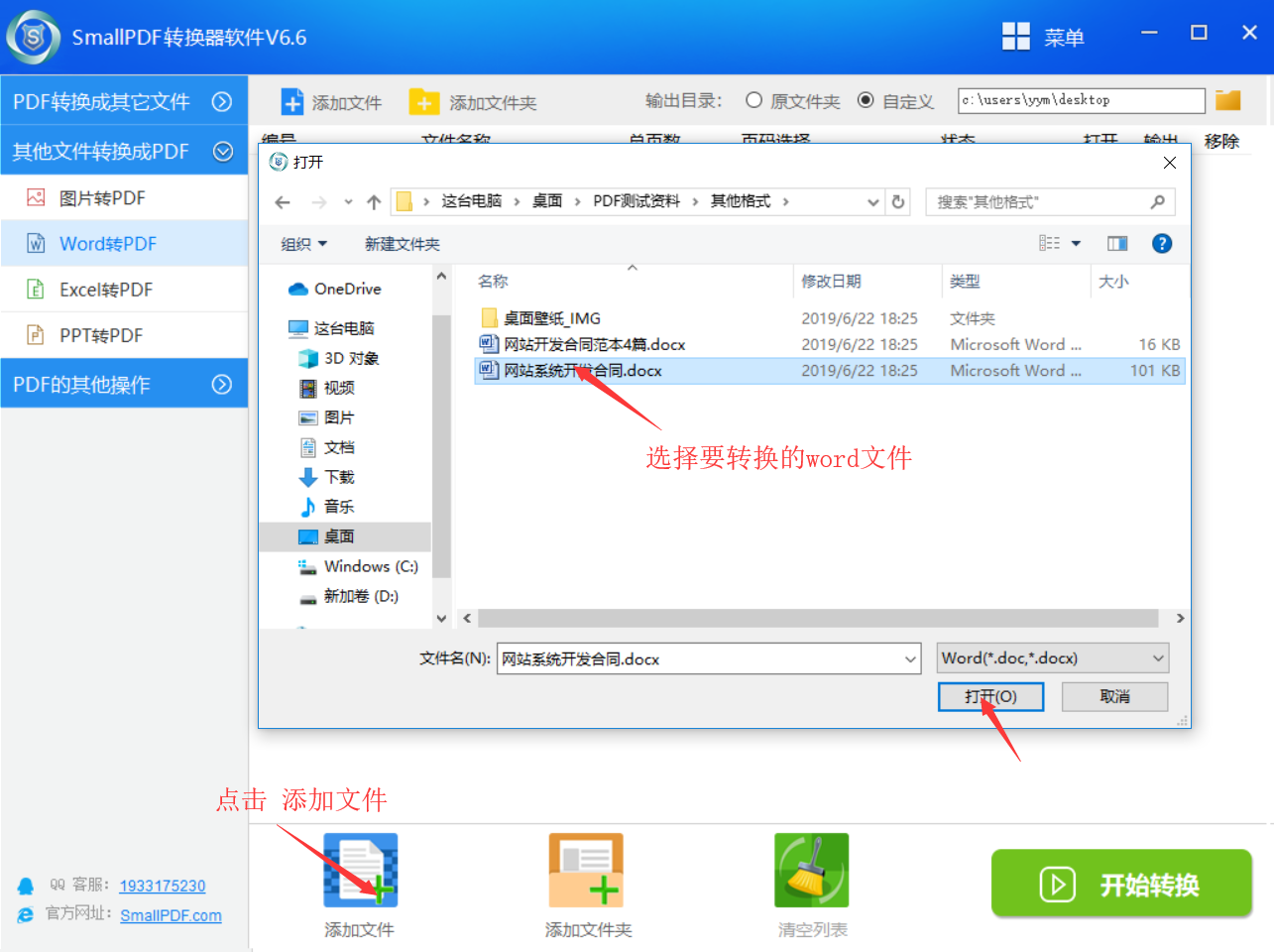Click the blue help question mark icon

click(1162, 244)
